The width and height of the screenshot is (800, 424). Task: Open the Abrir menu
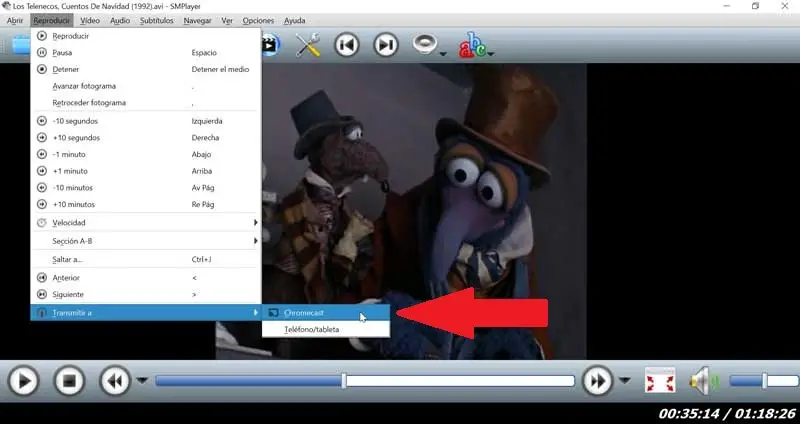[x=15, y=20]
